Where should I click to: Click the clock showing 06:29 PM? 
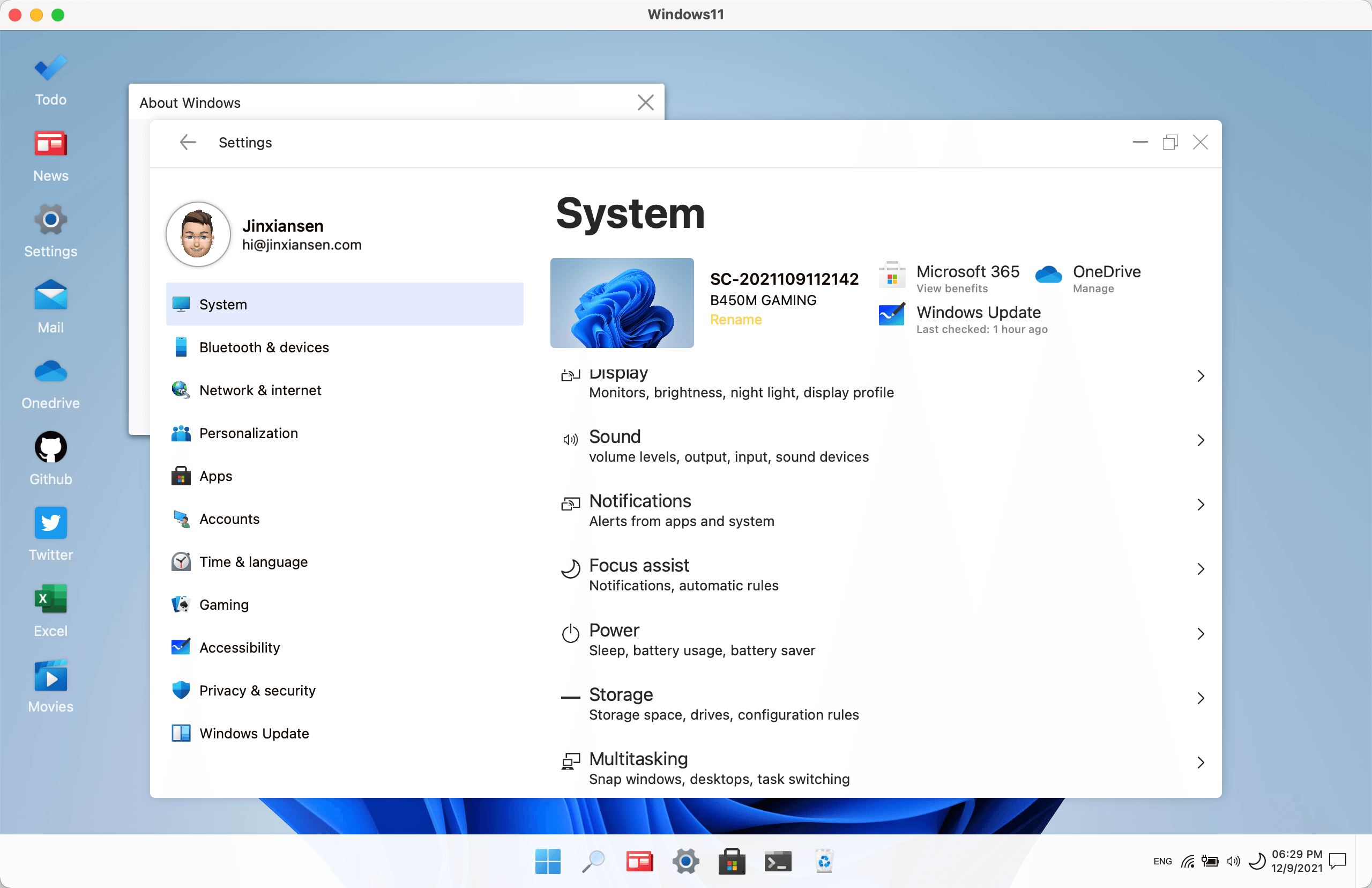(x=1297, y=854)
